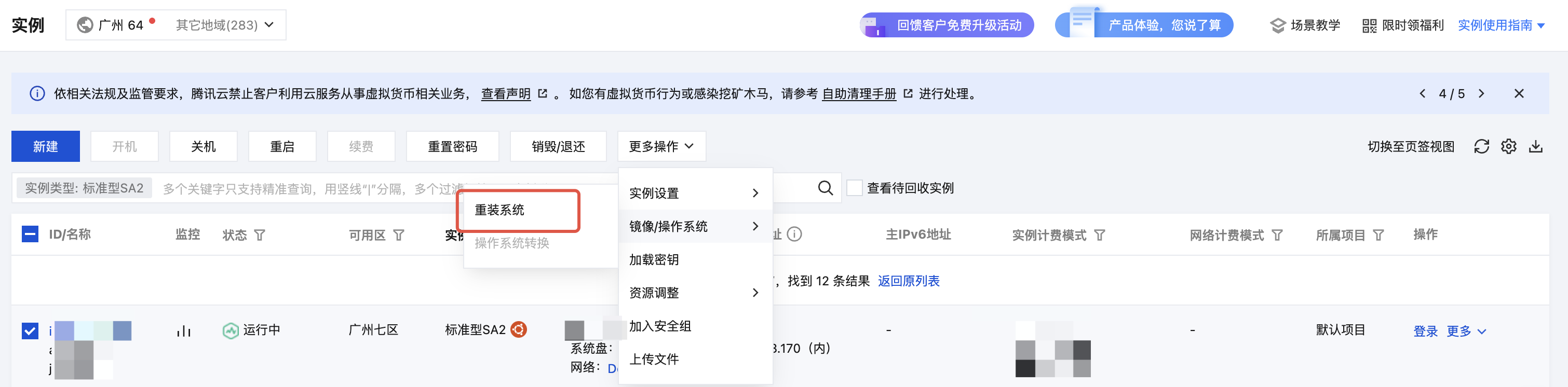Open the list settings gear icon

coord(1508,147)
